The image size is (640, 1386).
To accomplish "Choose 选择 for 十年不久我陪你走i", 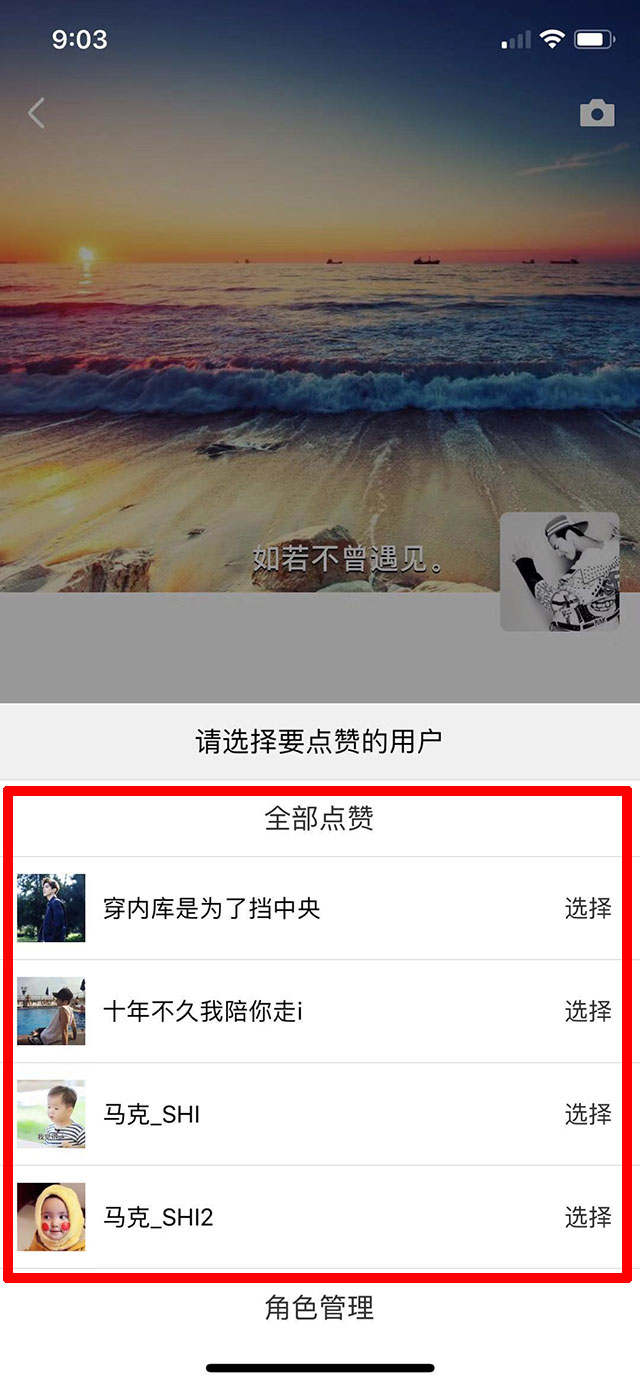I will pos(588,1011).
